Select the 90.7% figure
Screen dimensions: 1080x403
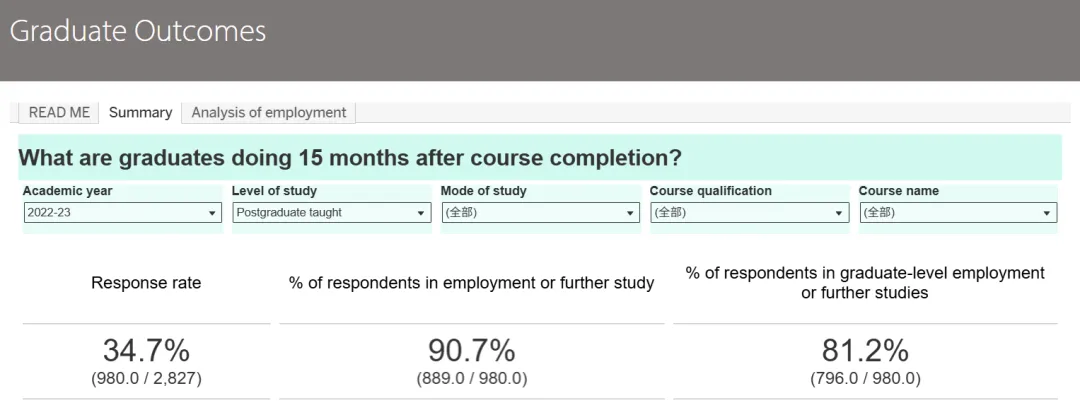click(x=472, y=350)
